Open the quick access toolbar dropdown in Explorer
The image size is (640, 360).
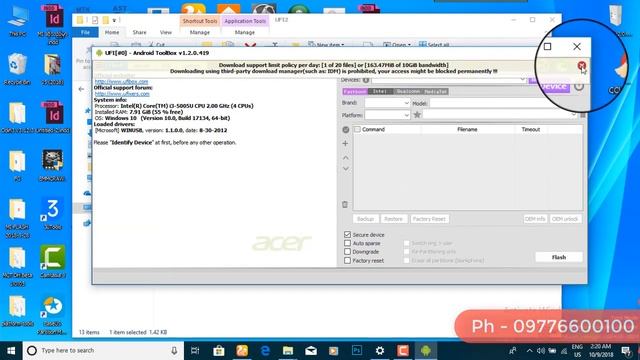tap(115, 20)
